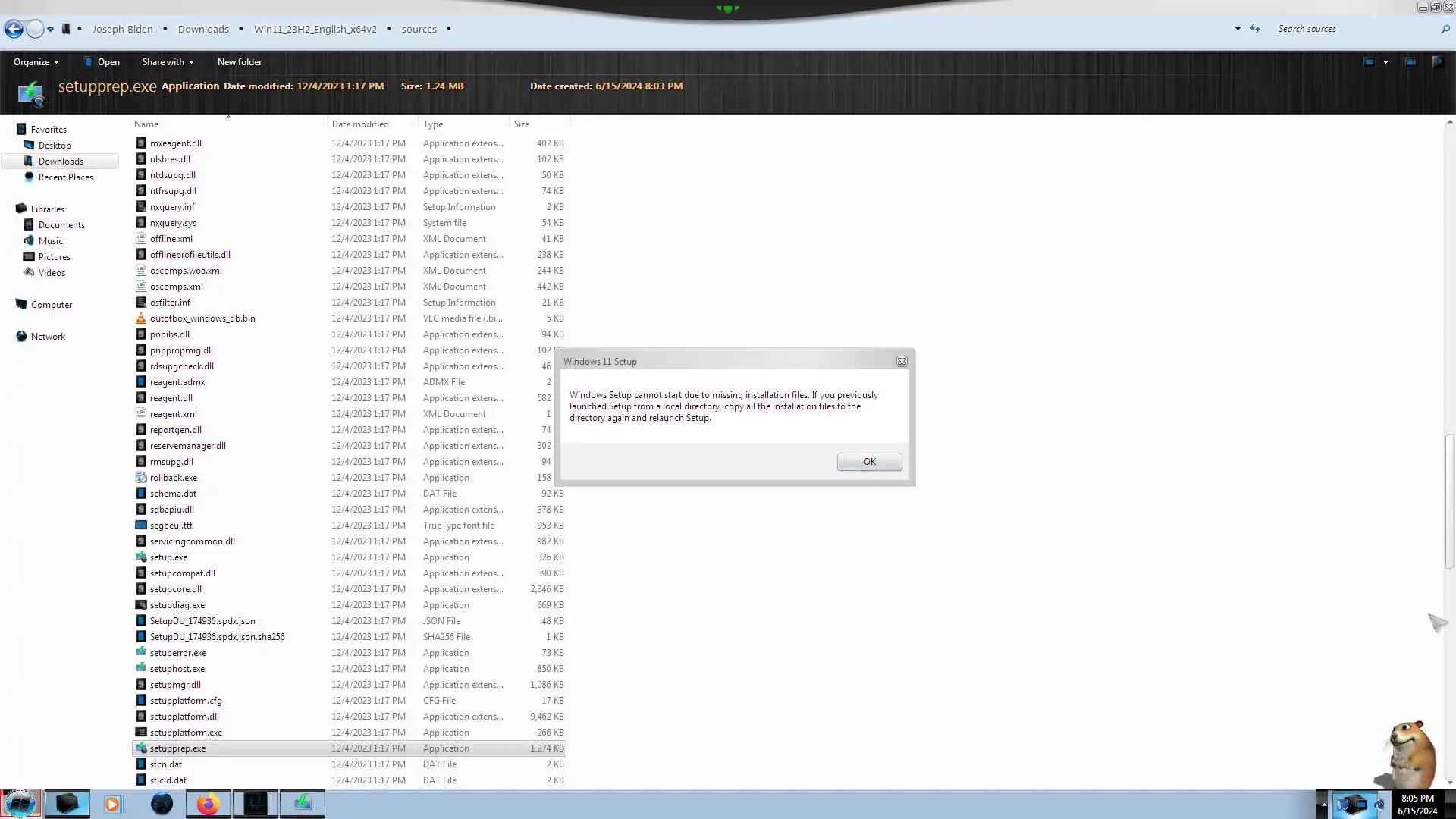
Task: Click the Windows Media Player taskbar icon
Action: point(112,804)
